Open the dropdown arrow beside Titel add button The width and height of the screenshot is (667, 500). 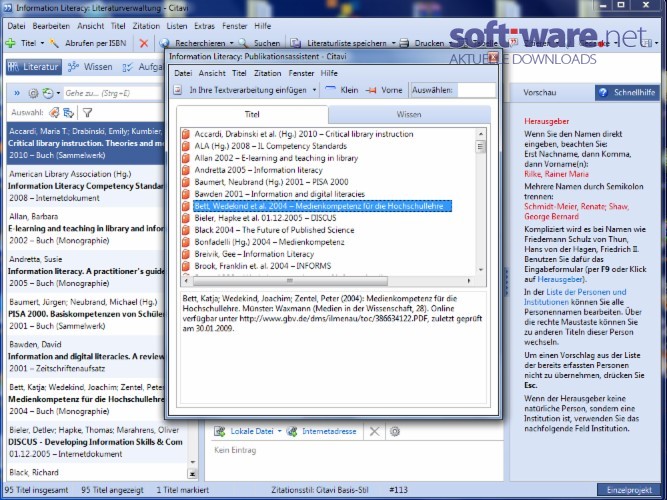[42, 43]
